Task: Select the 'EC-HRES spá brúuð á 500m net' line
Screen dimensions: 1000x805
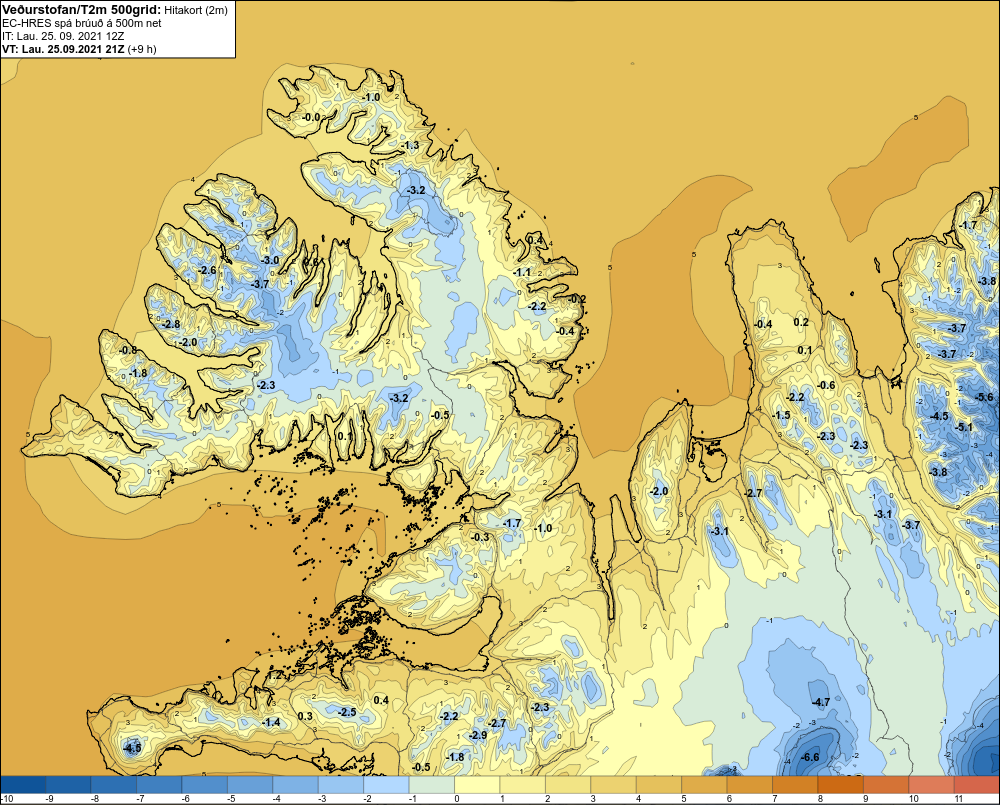Action: coord(82,23)
